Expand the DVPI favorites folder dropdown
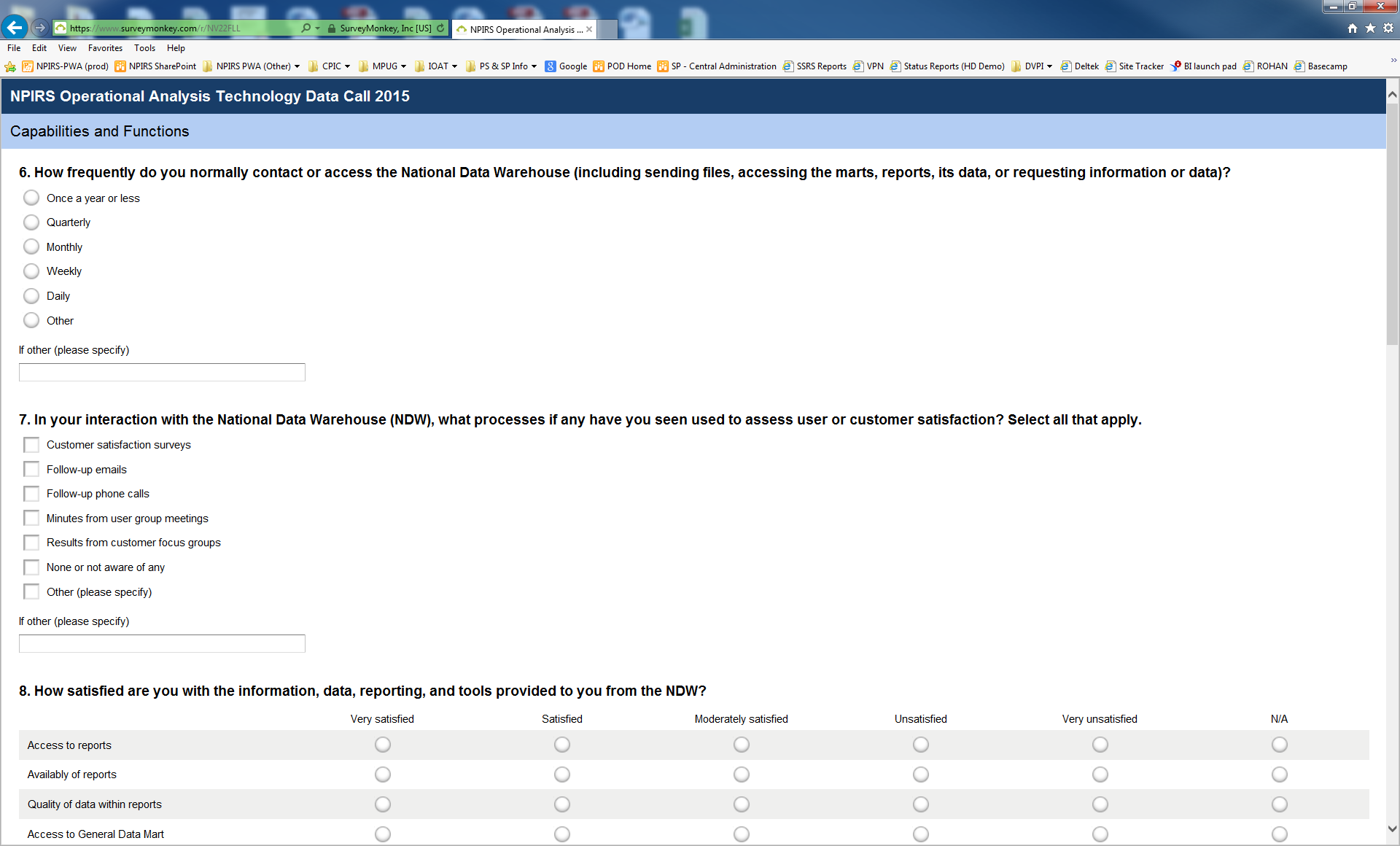Viewport: 1400px width, 846px height. click(x=1049, y=66)
